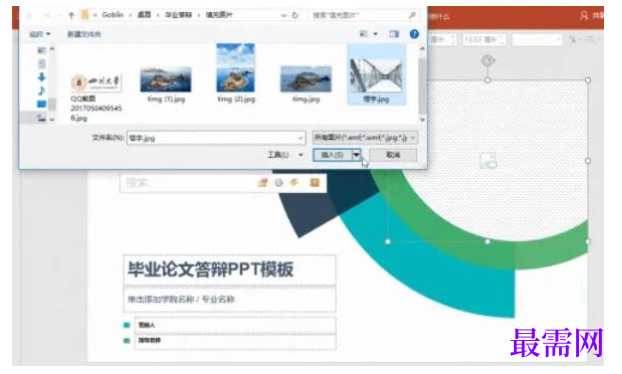Click the share person icon in PowerPoint
The image size is (622, 374).
pyautogui.click(x=584, y=16)
